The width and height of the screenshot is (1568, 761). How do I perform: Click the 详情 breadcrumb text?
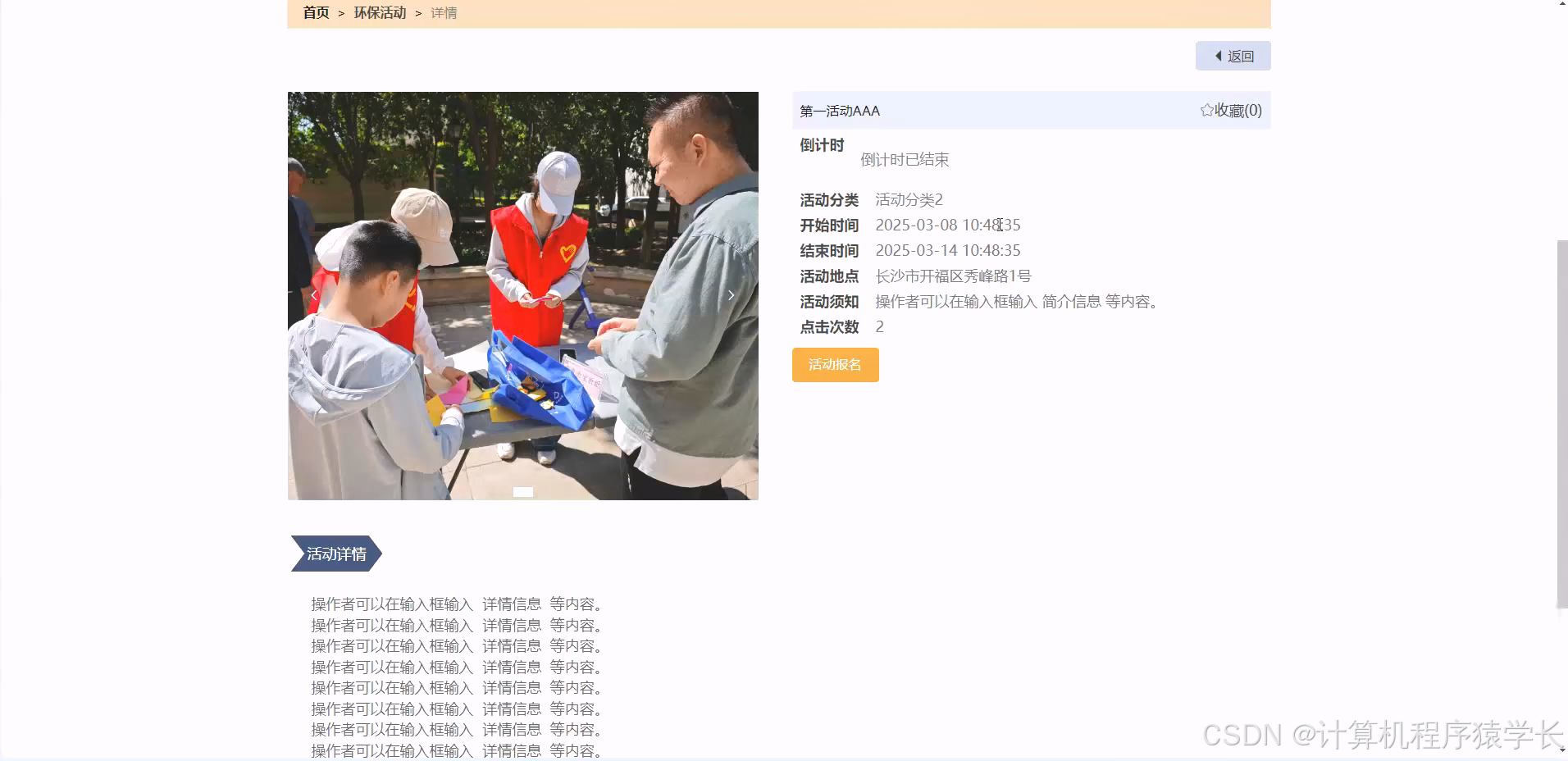pyautogui.click(x=444, y=12)
